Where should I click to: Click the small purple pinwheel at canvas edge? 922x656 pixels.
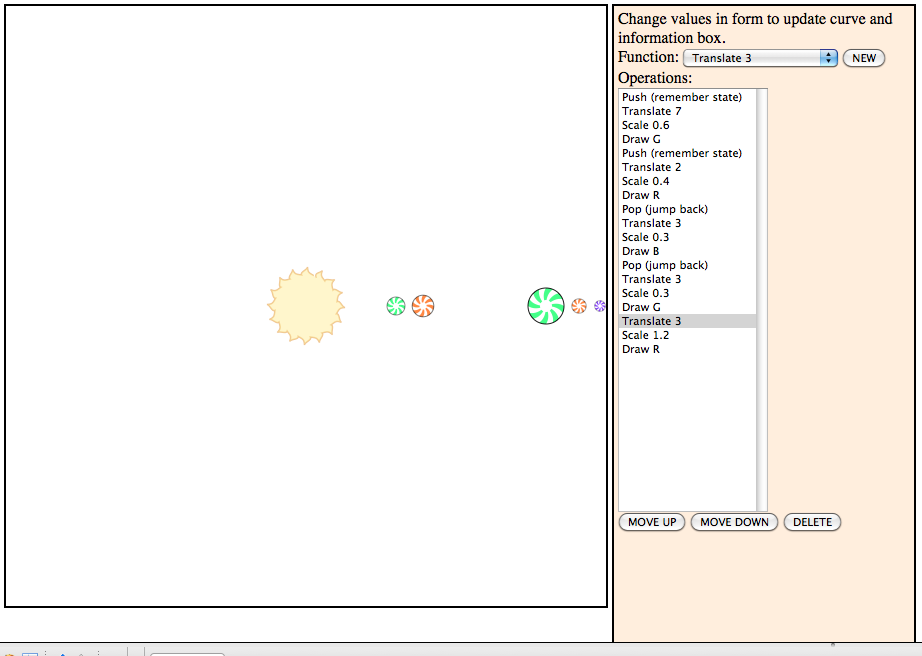[x=600, y=306]
